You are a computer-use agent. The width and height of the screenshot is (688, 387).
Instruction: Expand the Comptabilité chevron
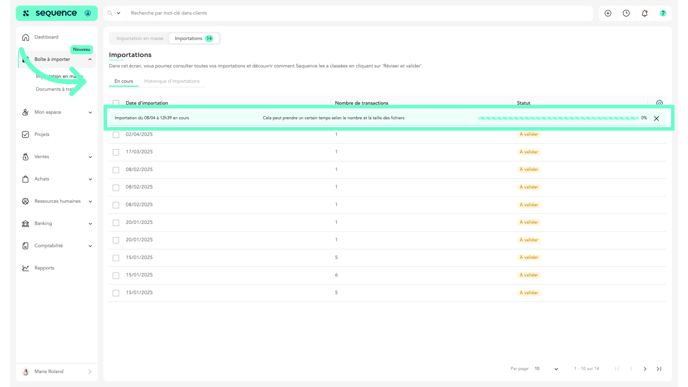[90, 246]
